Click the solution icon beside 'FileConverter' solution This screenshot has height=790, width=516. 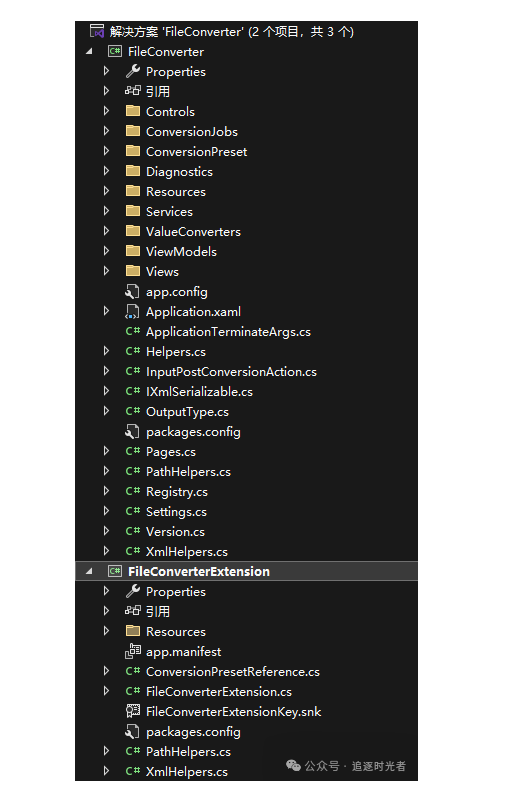click(x=97, y=31)
